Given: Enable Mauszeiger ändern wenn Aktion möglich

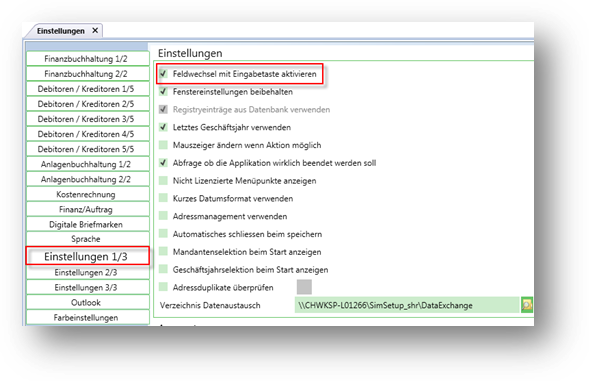Looking at the screenshot, I should point(163,145).
